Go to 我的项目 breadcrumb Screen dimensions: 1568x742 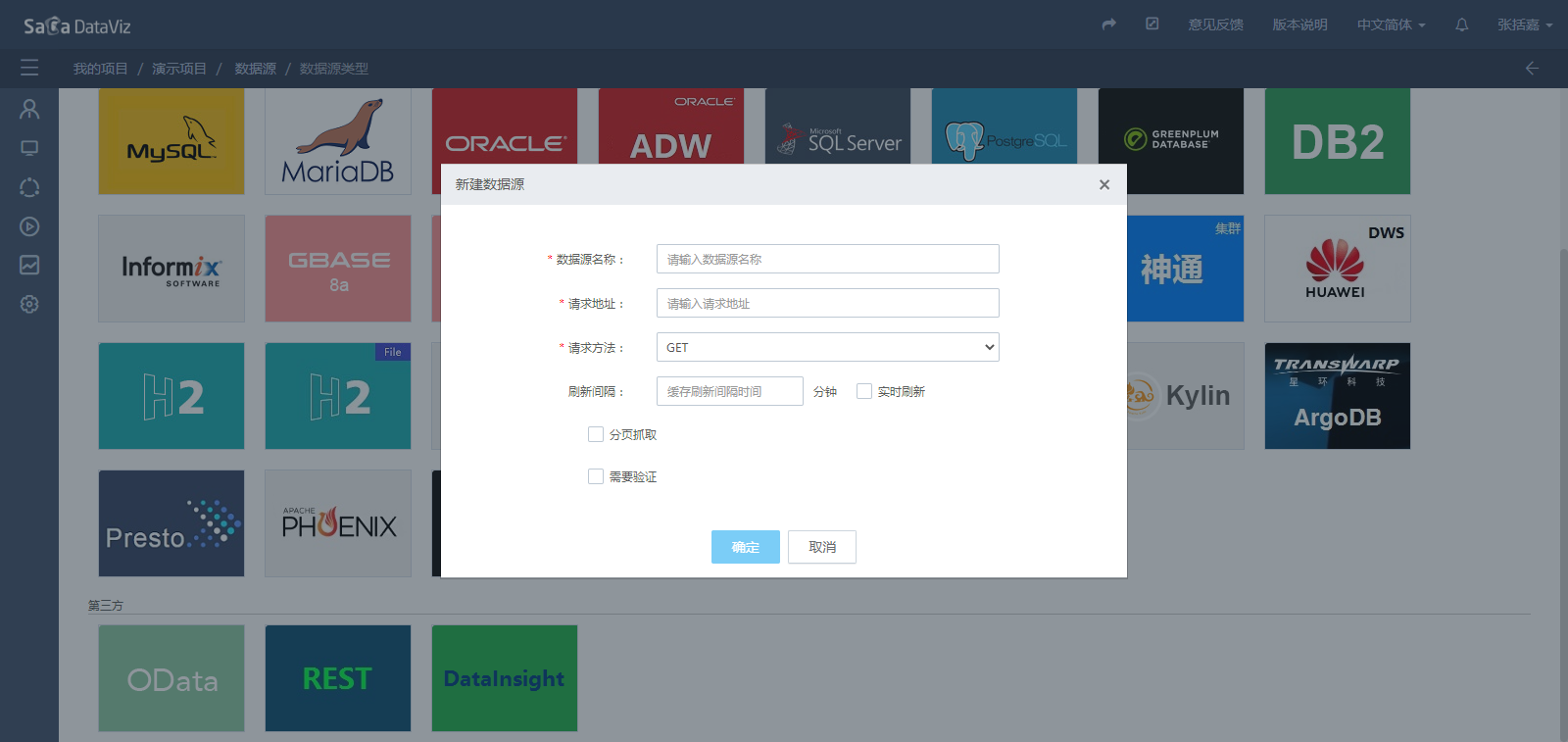click(100, 69)
